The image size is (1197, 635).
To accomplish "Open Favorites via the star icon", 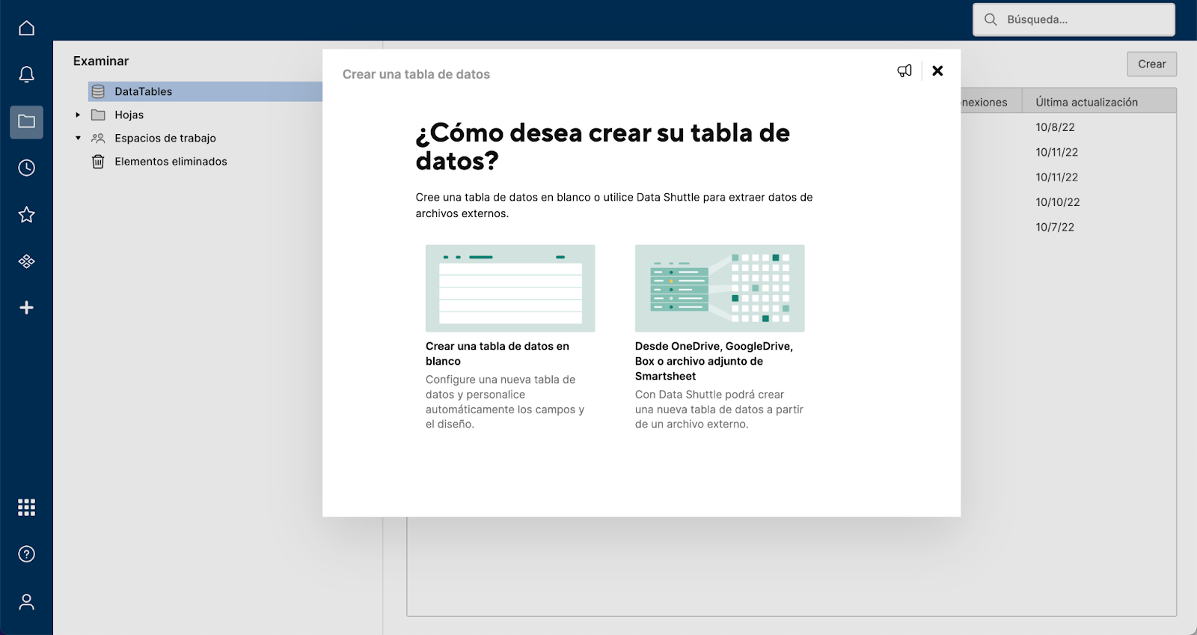I will [26, 214].
